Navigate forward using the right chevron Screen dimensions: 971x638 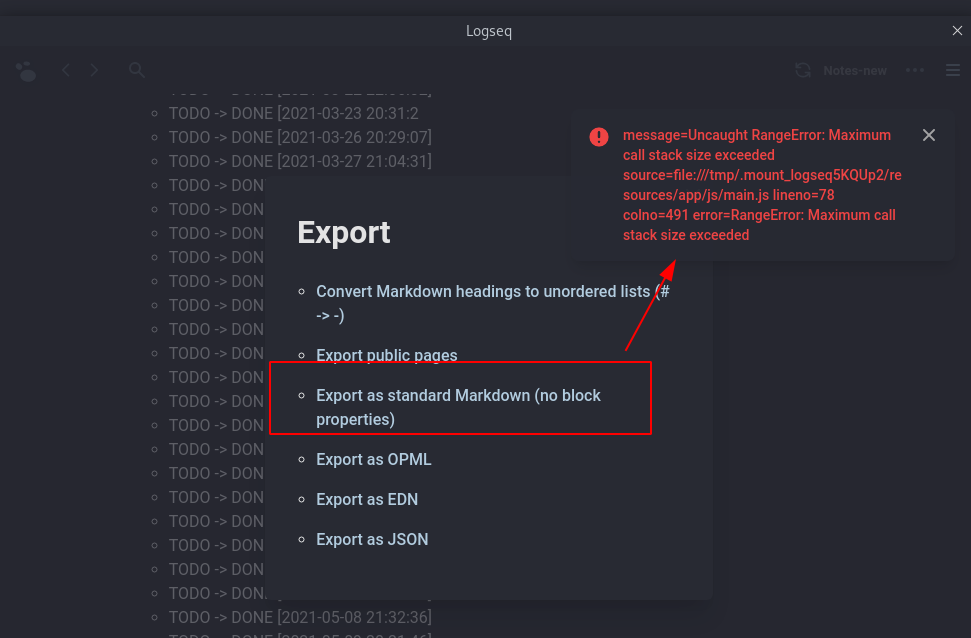coord(93,70)
